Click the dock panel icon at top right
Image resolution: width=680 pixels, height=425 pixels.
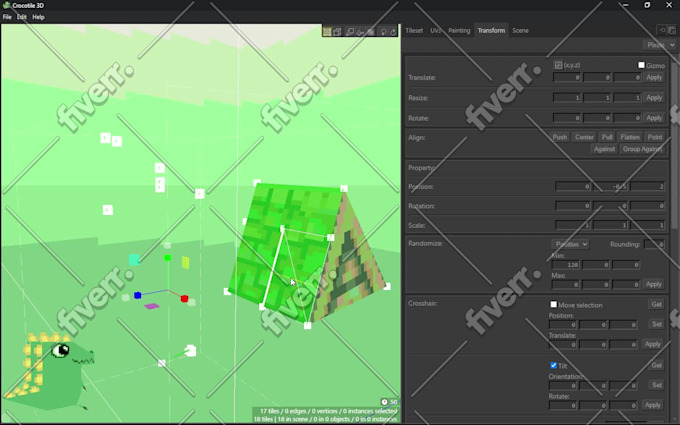pyautogui.click(x=661, y=30)
